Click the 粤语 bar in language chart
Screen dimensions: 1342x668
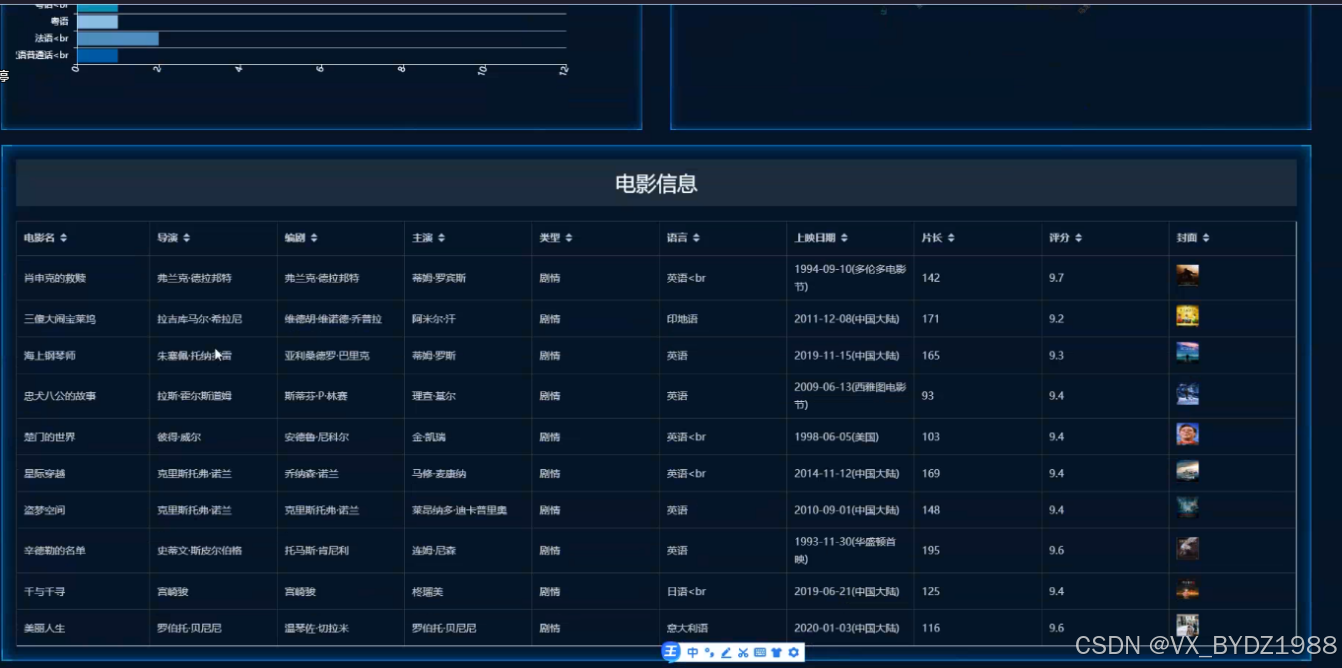coord(98,22)
